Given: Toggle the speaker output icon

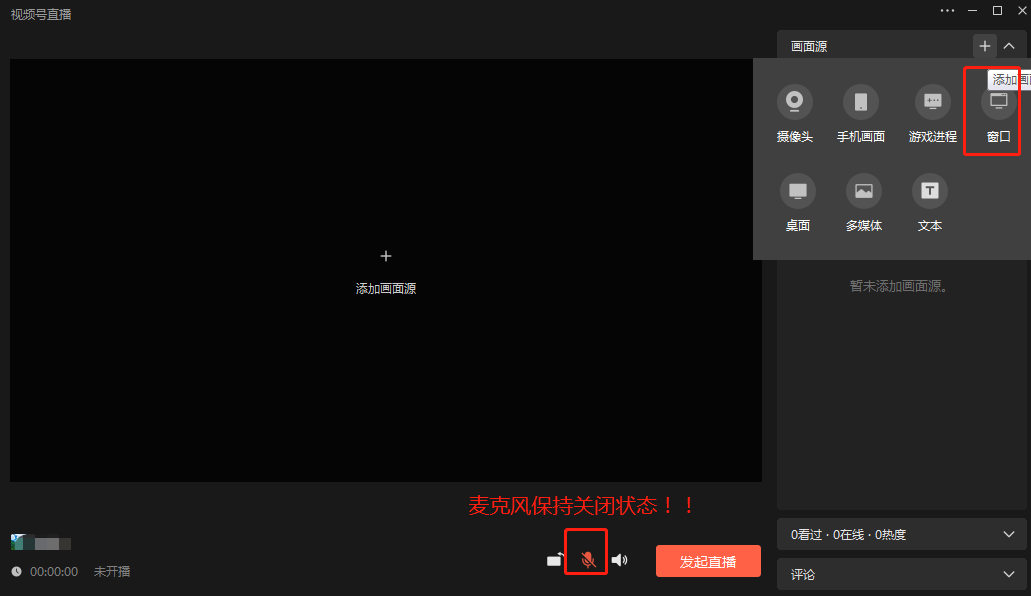Looking at the screenshot, I should 620,560.
